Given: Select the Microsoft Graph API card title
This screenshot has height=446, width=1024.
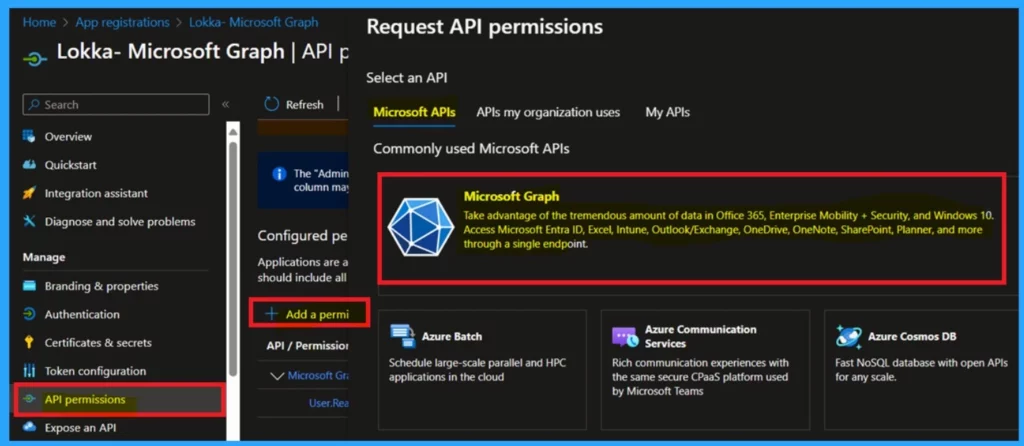Looking at the screenshot, I should (x=511, y=196).
